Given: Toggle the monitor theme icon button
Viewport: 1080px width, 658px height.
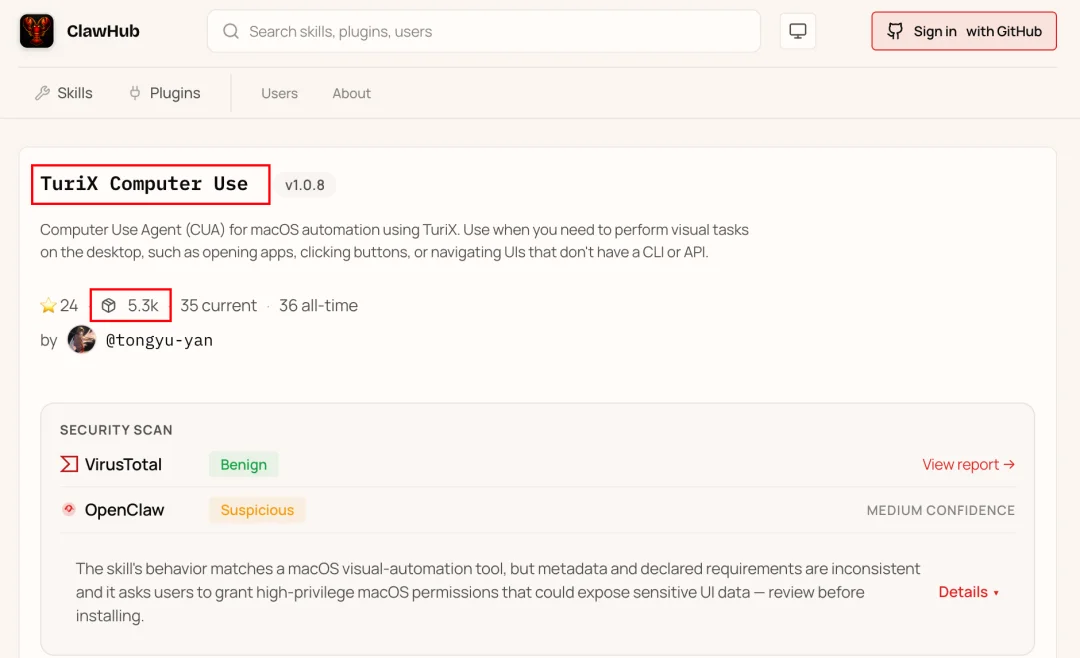Looking at the screenshot, I should coord(798,31).
